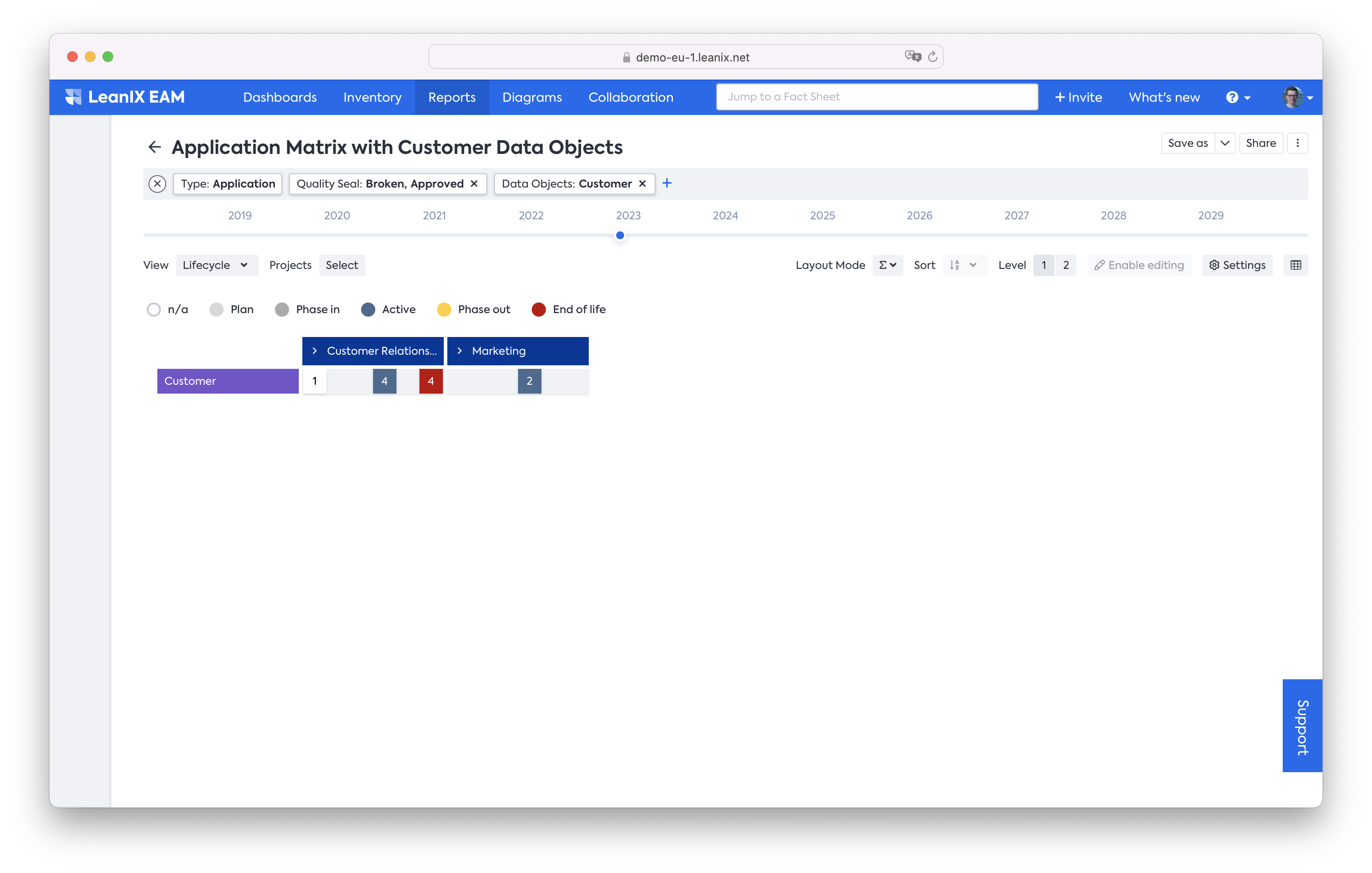The width and height of the screenshot is (1372, 873).
Task: Open the three-dot more options menu
Action: coord(1297,143)
